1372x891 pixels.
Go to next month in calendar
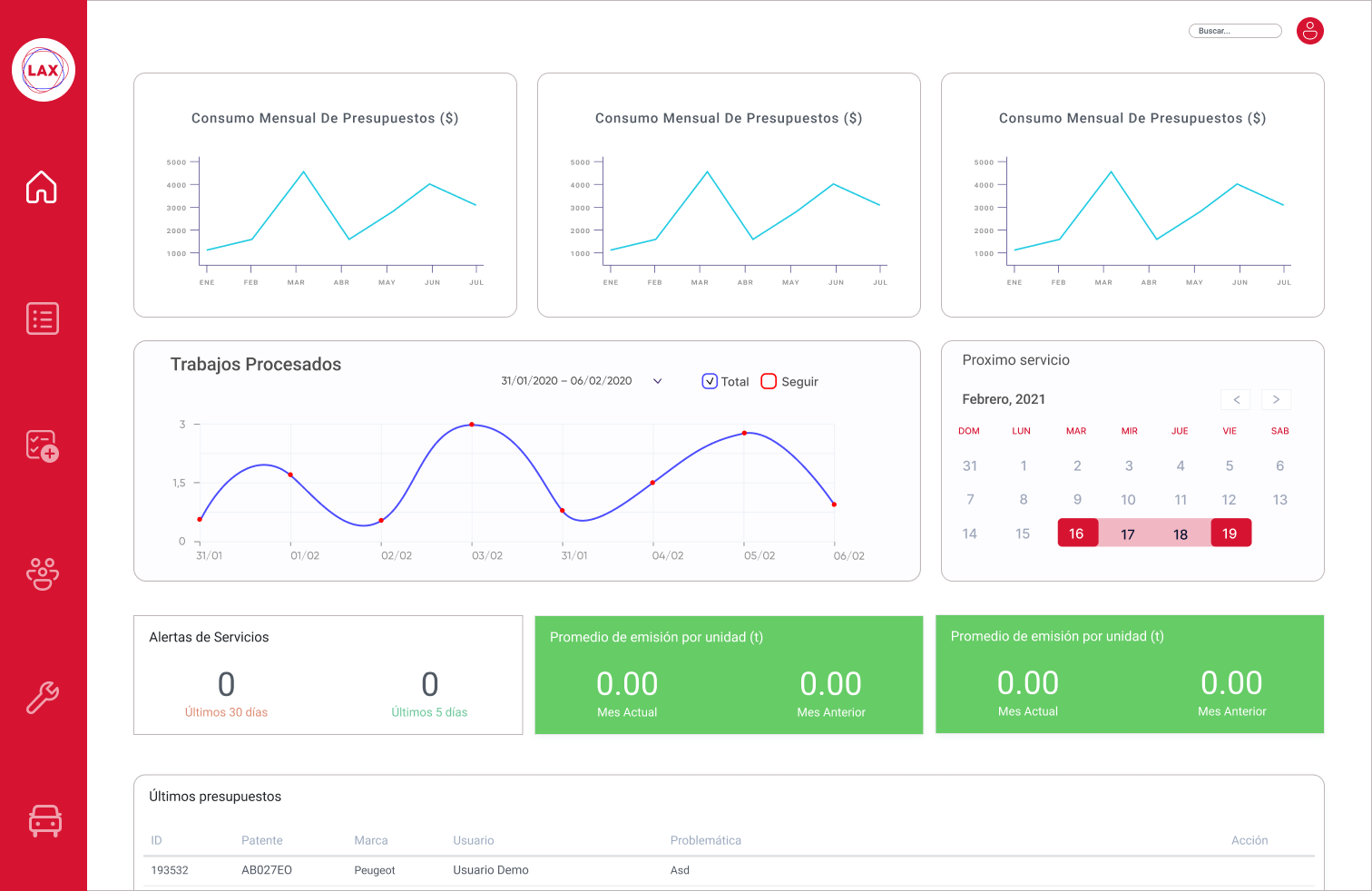(1276, 399)
